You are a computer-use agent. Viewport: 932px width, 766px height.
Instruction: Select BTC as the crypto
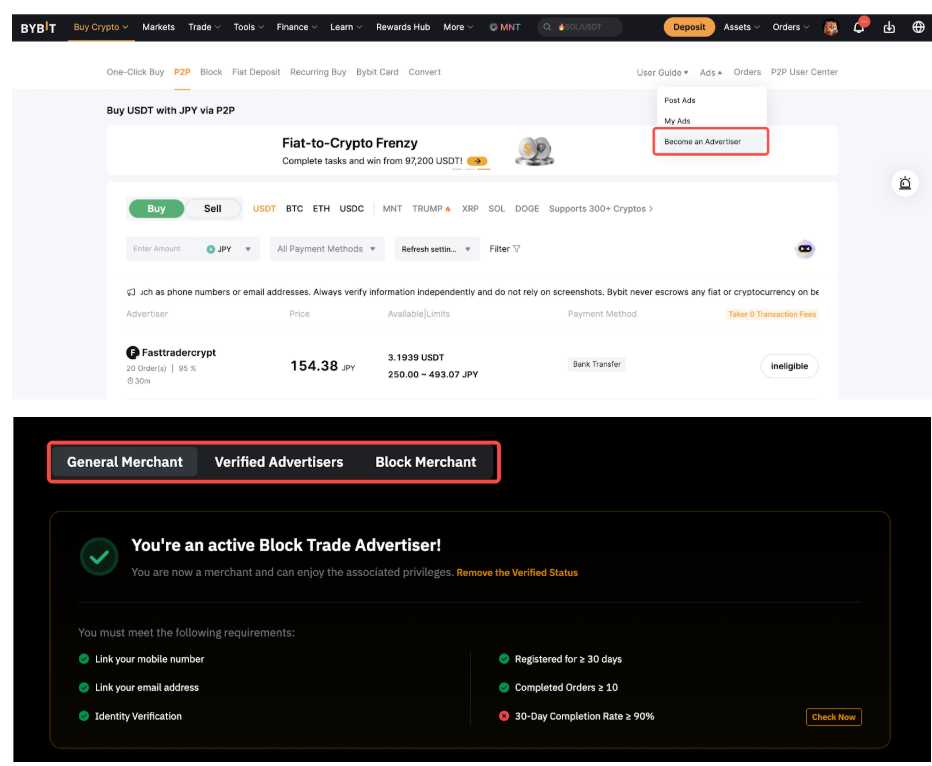294,209
